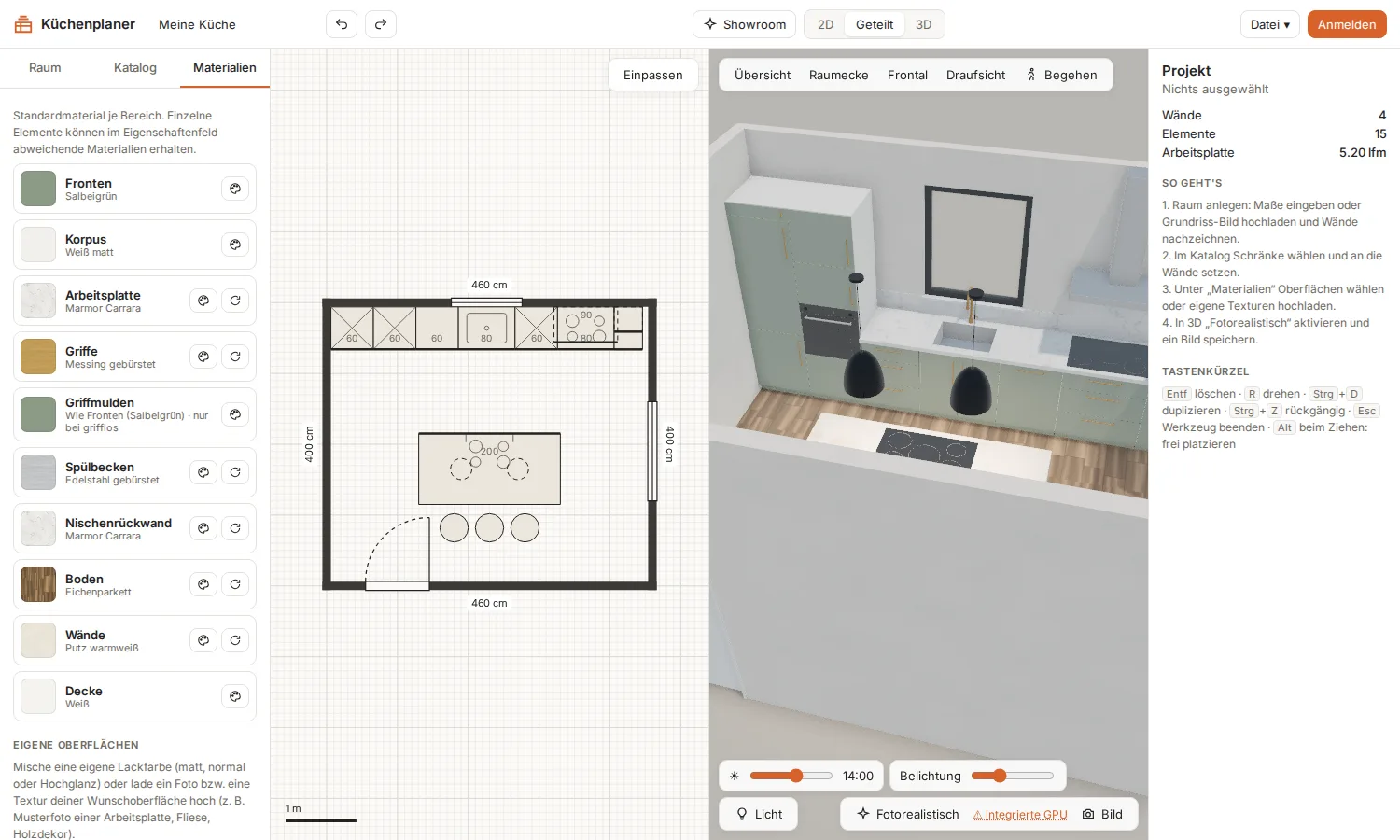
Task: Switch camera to Frontal view
Action: coord(907,75)
